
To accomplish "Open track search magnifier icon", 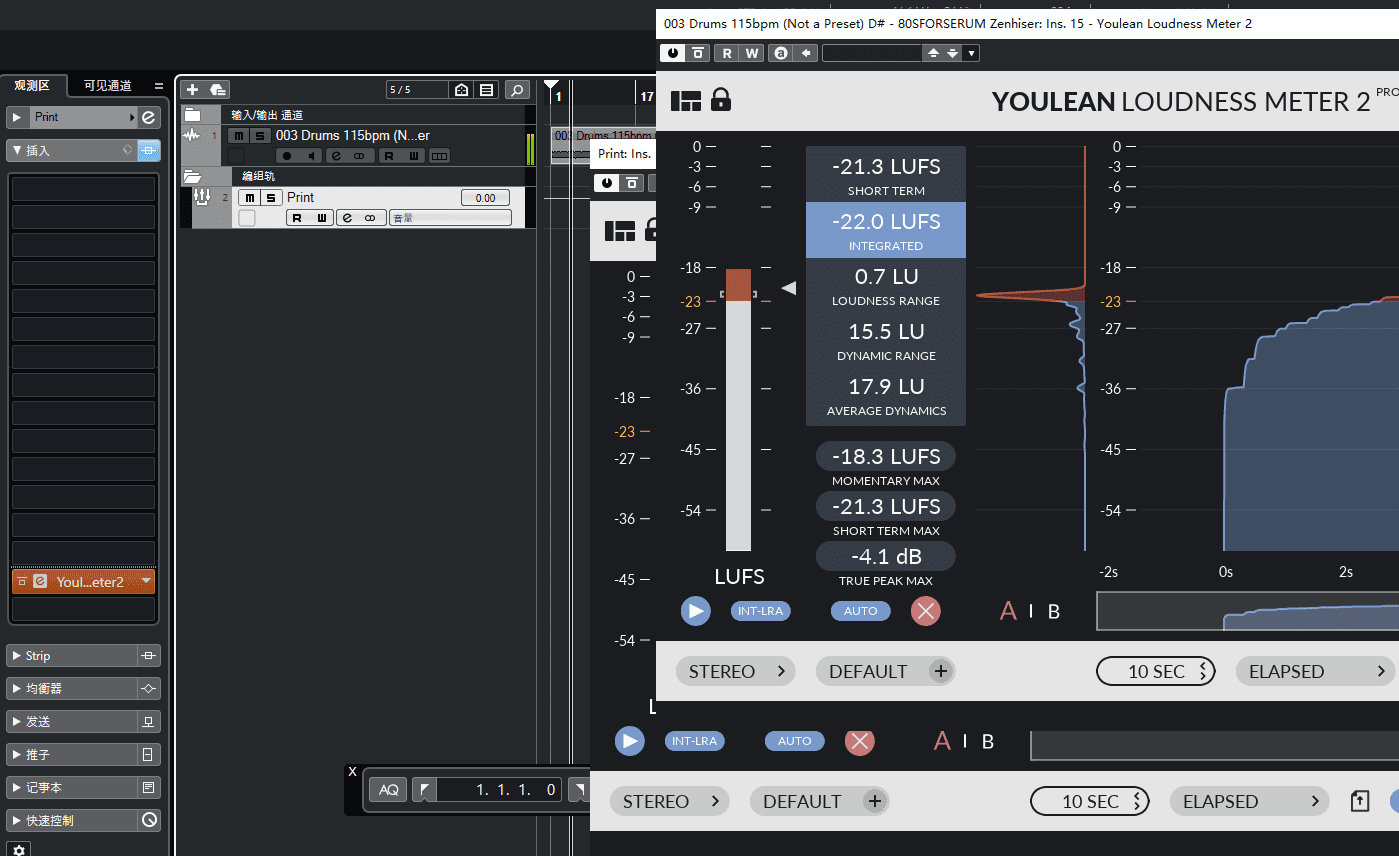I will click(x=517, y=90).
